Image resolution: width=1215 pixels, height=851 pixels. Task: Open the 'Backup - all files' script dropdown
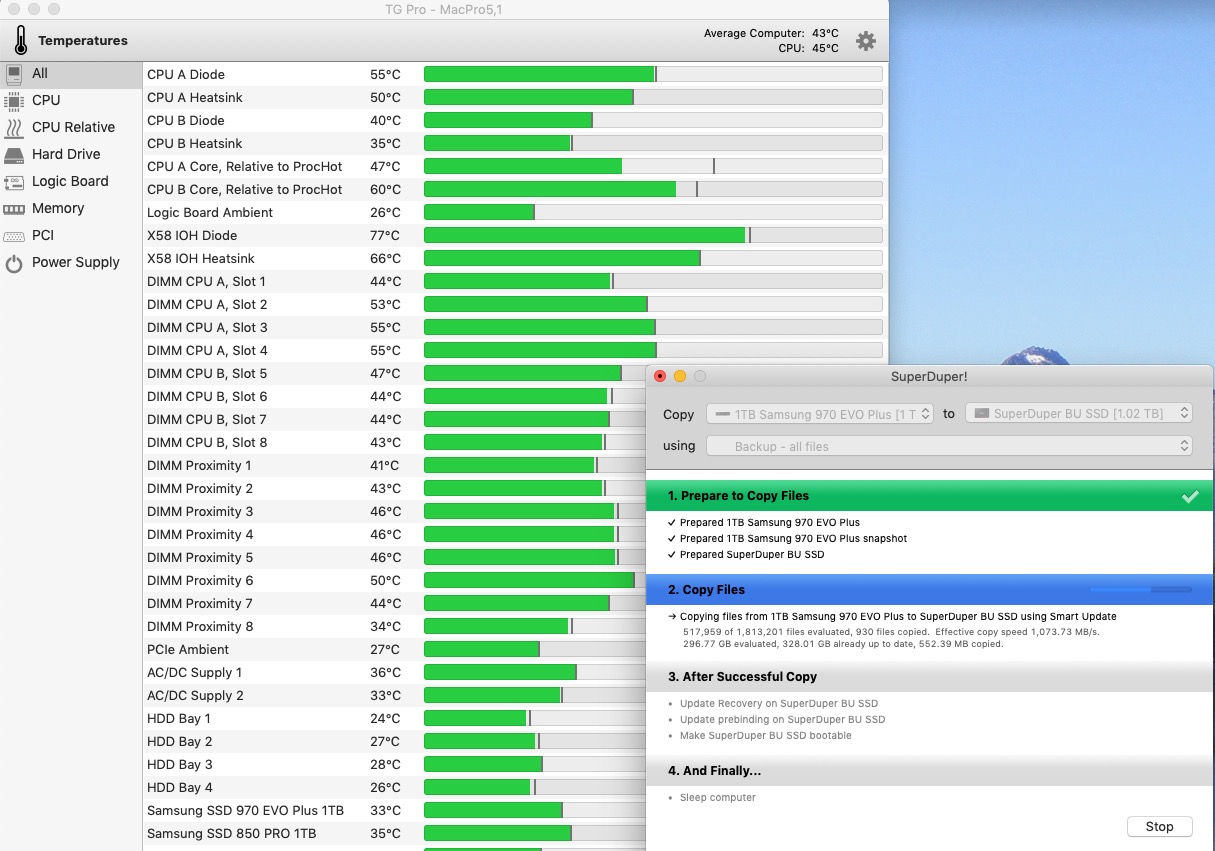click(949, 446)
